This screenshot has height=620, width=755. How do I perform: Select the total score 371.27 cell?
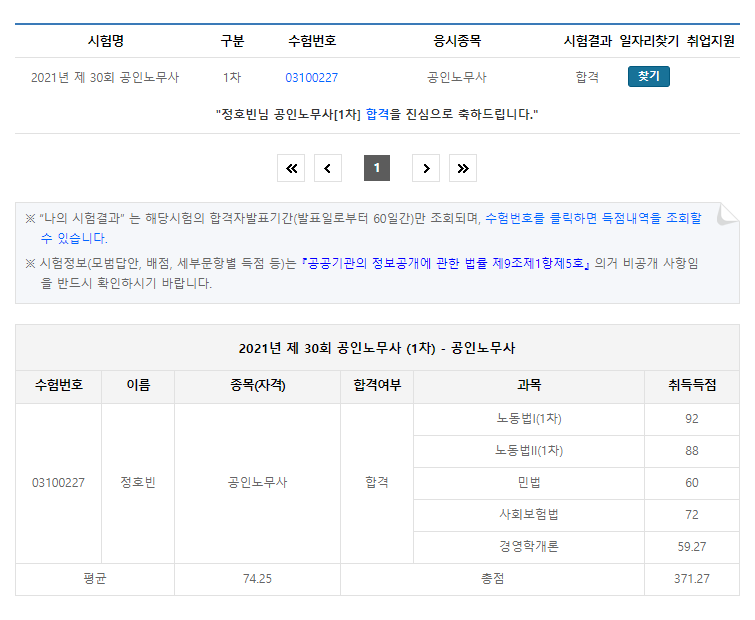point(691,579)
